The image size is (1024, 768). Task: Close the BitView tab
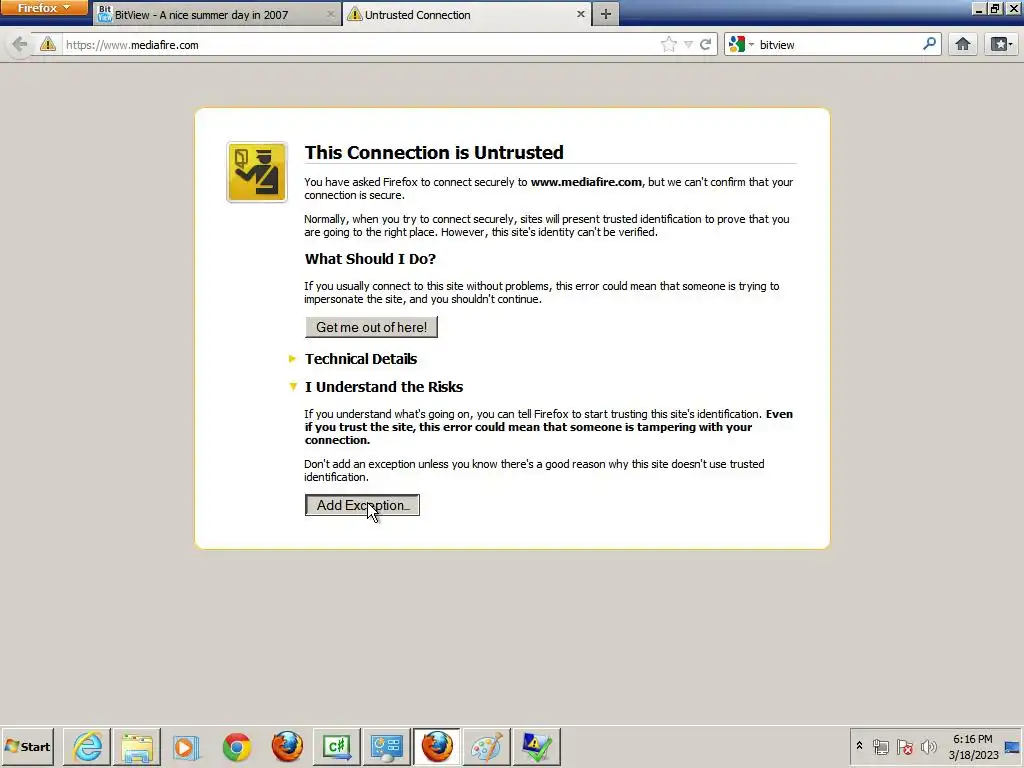[x=330, y=14]
